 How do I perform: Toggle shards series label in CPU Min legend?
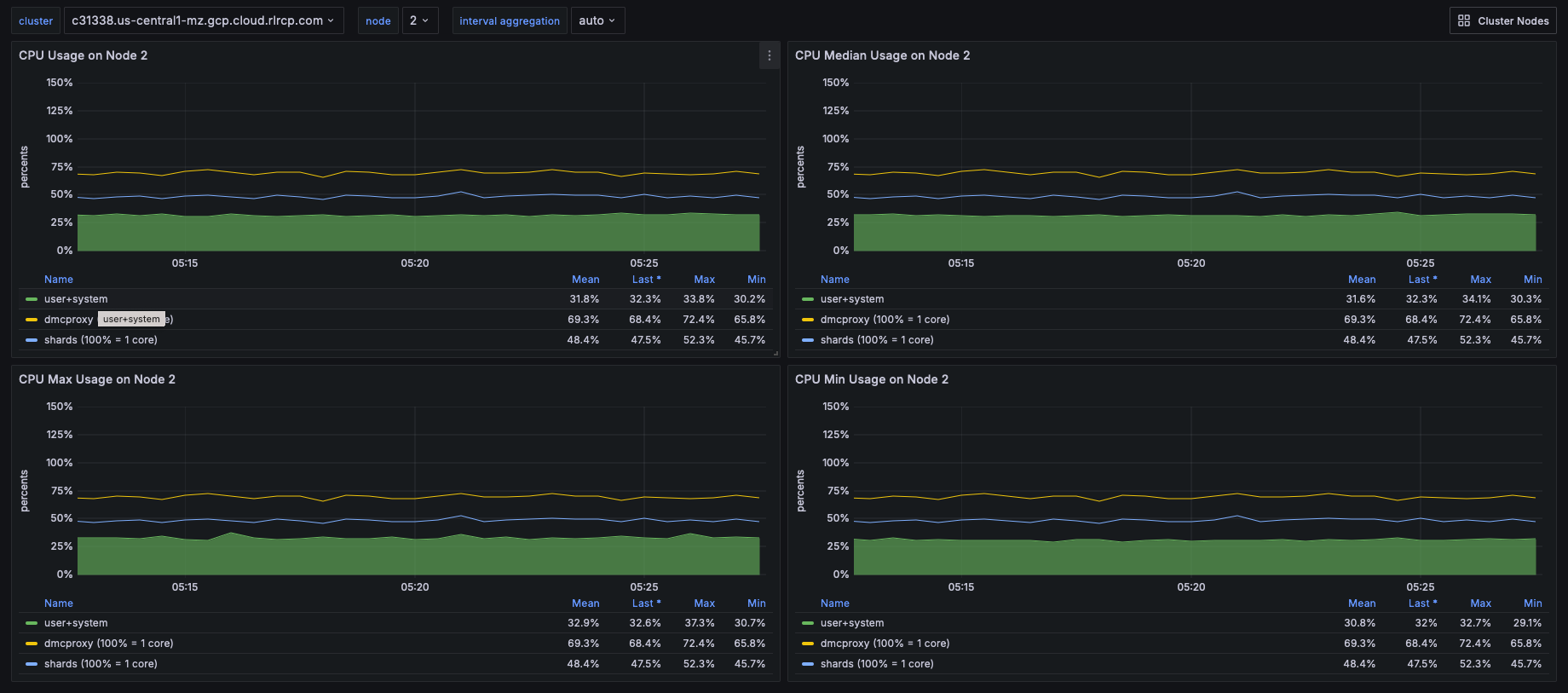coord(876,664)
